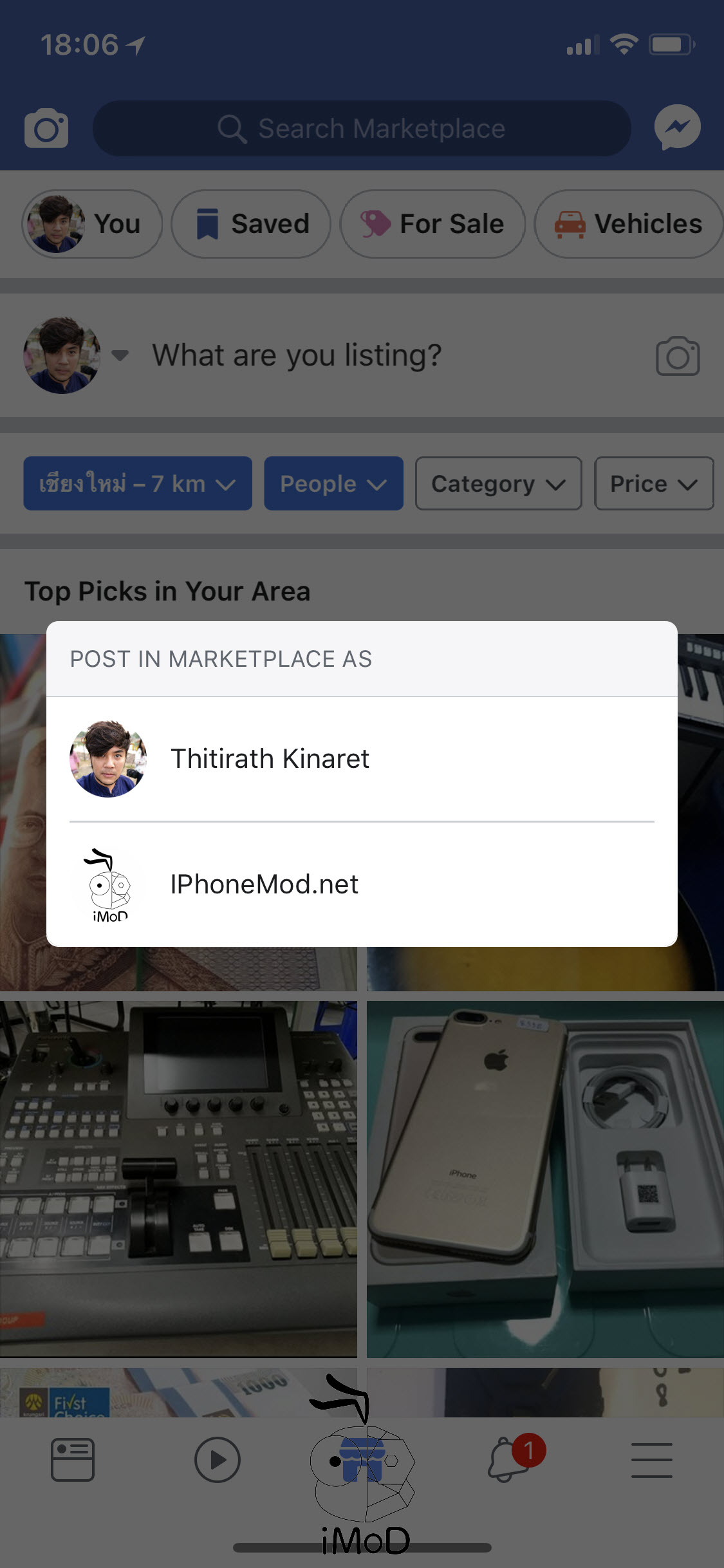Open Messenger from the header icon
The height and width of the screenshot is (1568, 724).
point(677,127)
